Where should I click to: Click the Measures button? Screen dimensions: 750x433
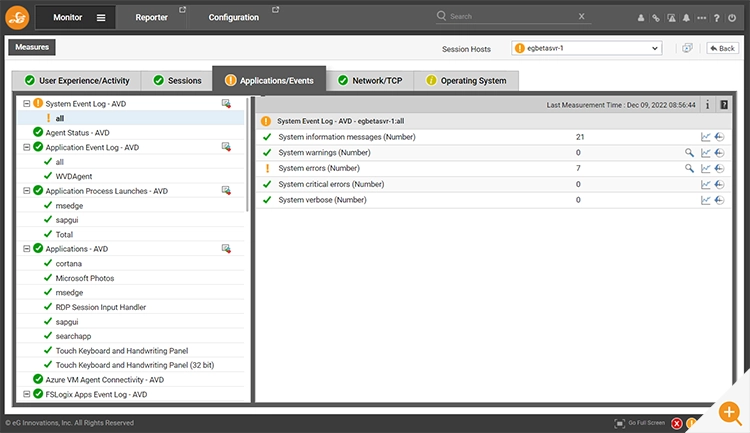32,47
